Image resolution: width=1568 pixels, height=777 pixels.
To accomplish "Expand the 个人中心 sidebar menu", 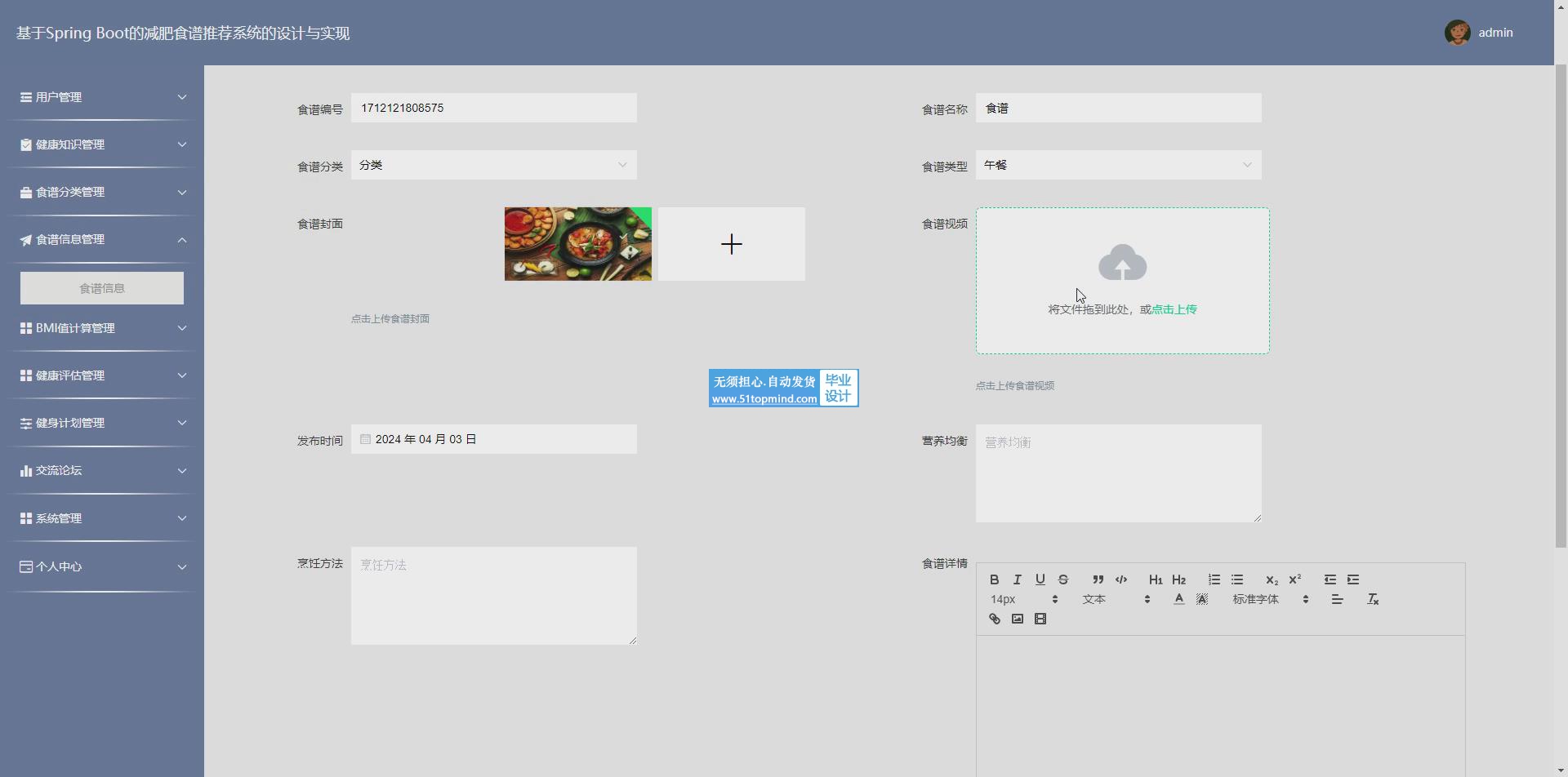I will (x=102, y=566).
